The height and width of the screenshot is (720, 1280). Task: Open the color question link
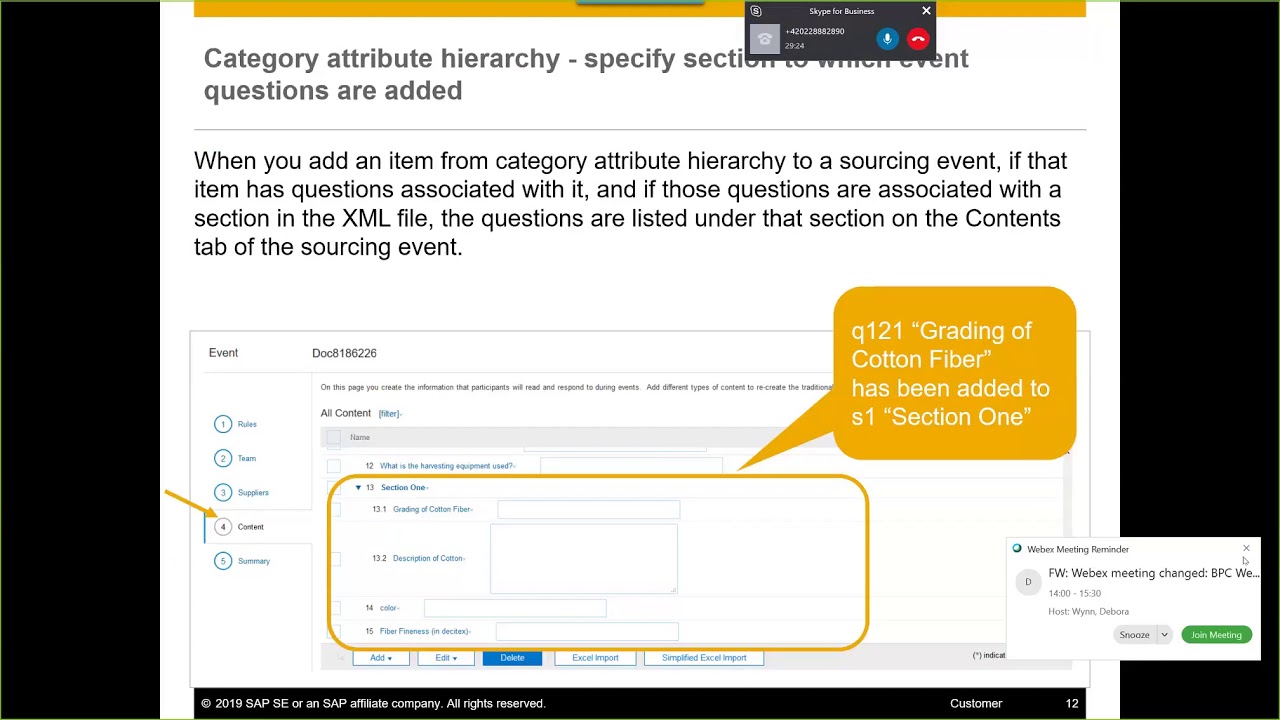click(389, 608)
